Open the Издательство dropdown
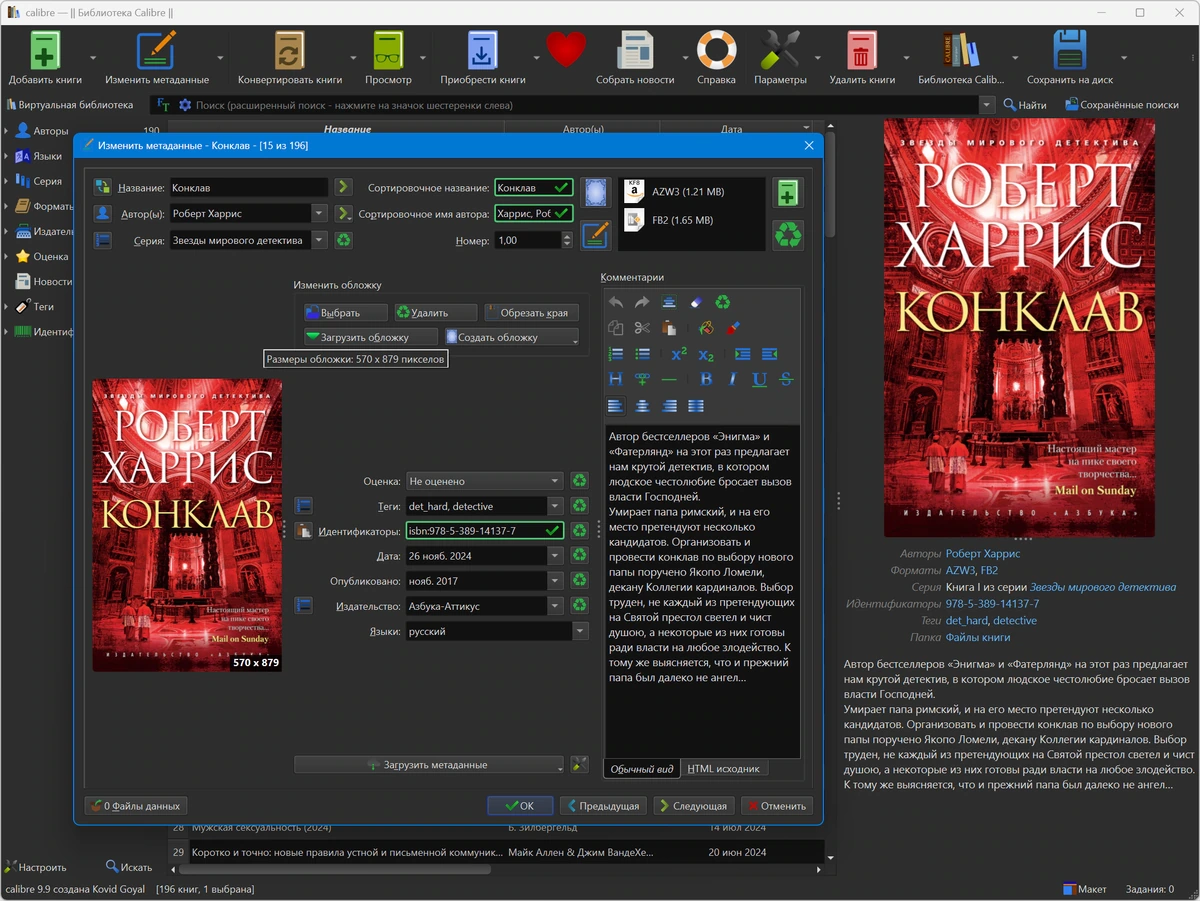Viewport: 1200px width, 901px height. tap(555, 606)
